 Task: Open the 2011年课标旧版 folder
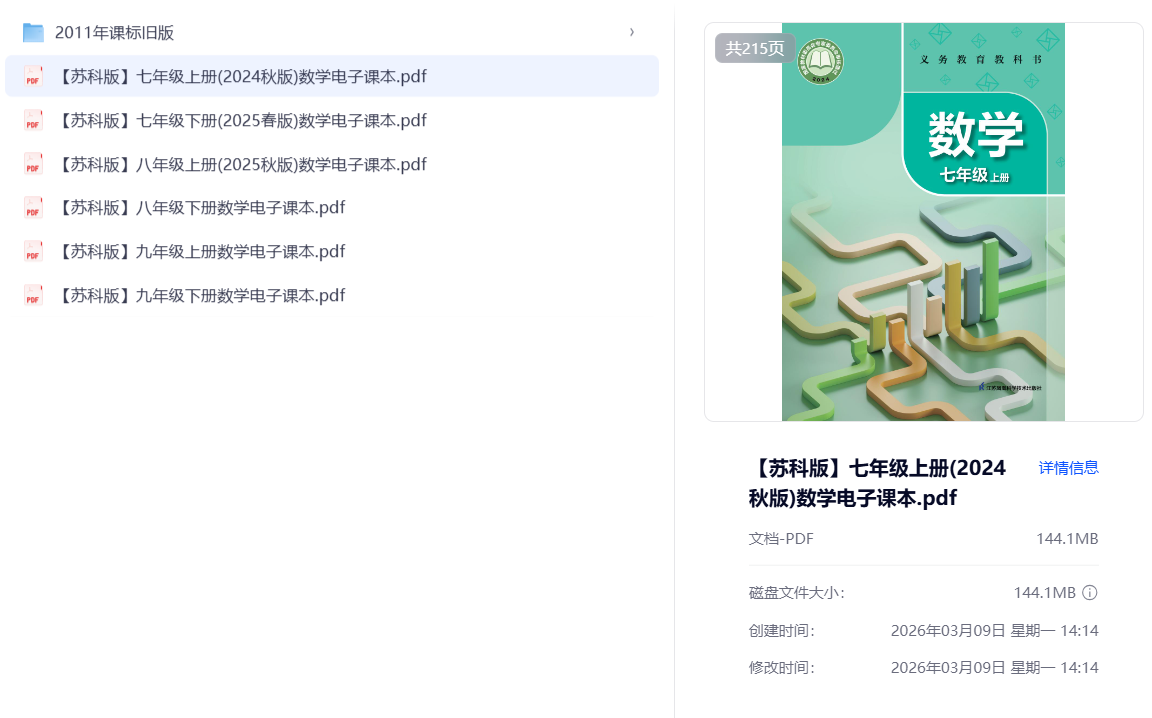coord(114,33)
